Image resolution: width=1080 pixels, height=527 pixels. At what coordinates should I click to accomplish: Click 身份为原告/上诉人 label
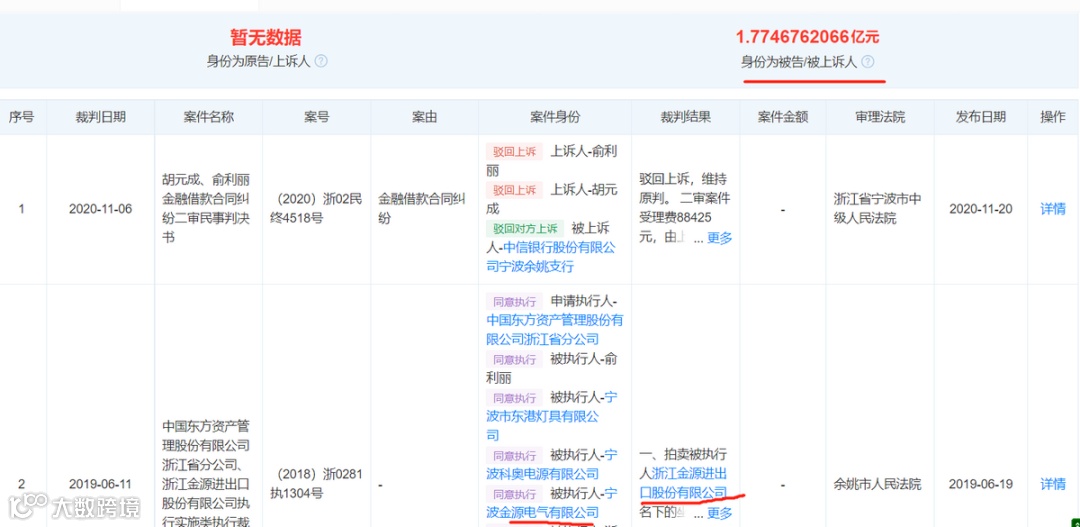point(258,61)
